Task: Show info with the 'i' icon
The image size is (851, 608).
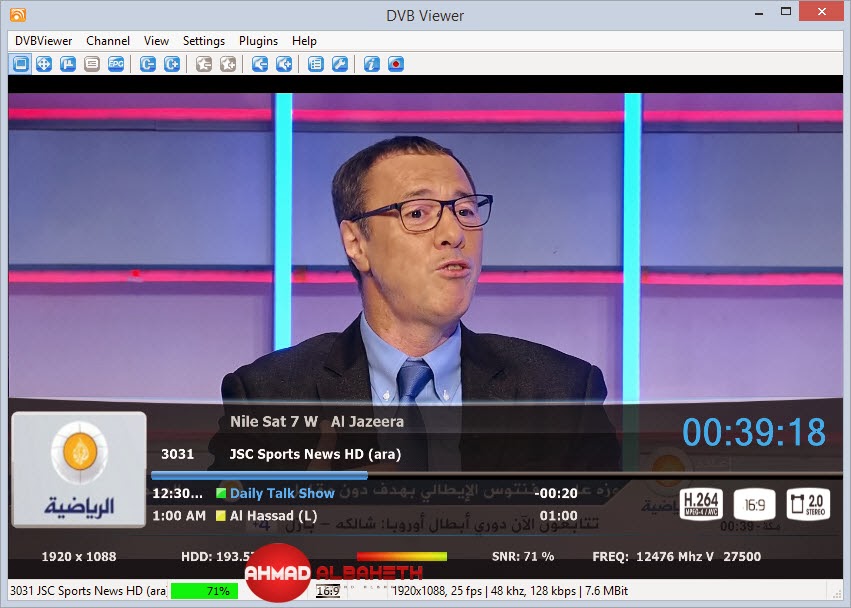Action: pyautogui.click(x=372, y=64)
